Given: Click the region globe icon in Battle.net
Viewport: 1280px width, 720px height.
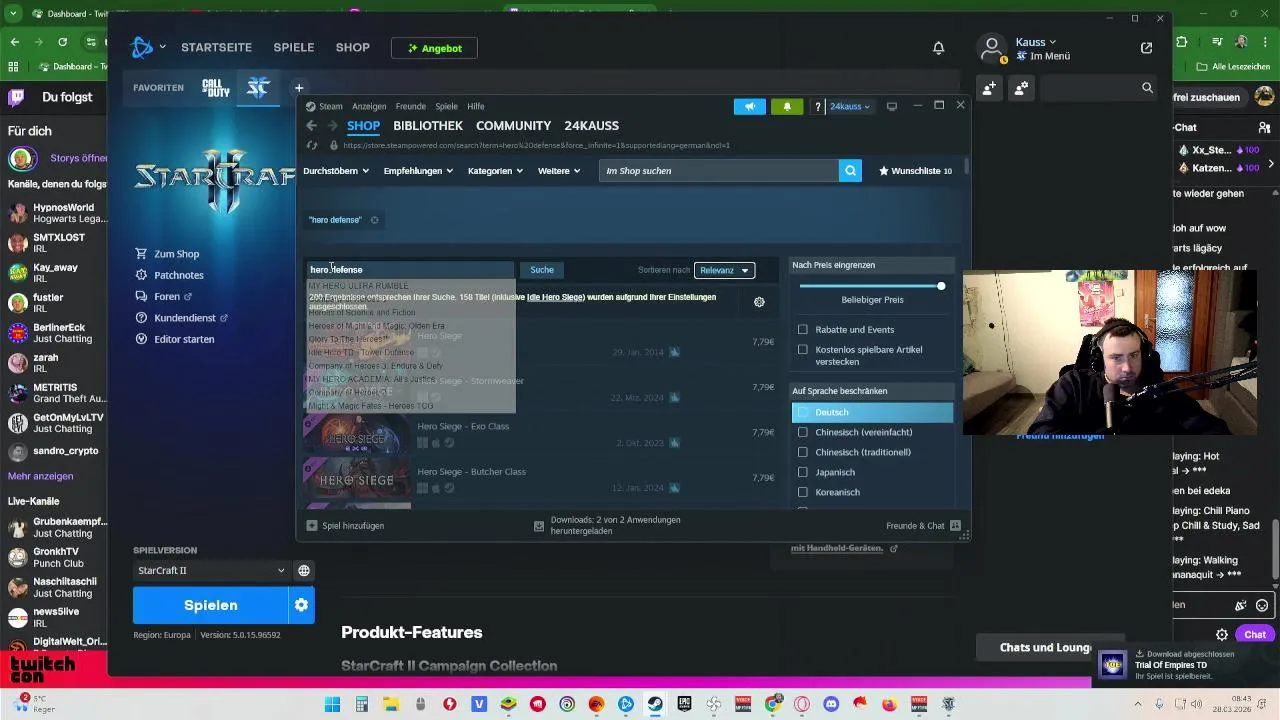Looking at the screenshot, I should pyautogui.click(x=304, y=571).
